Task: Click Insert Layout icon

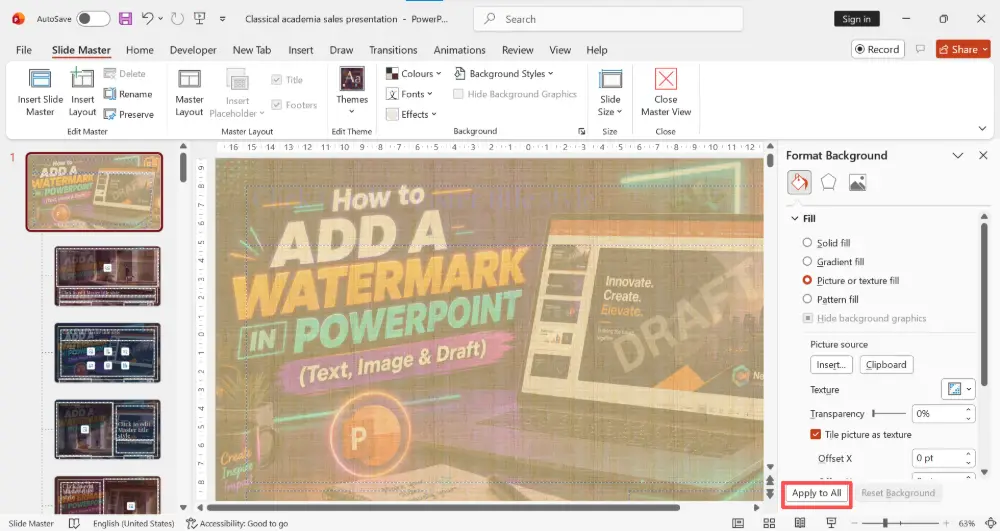Action: (82, 79)
